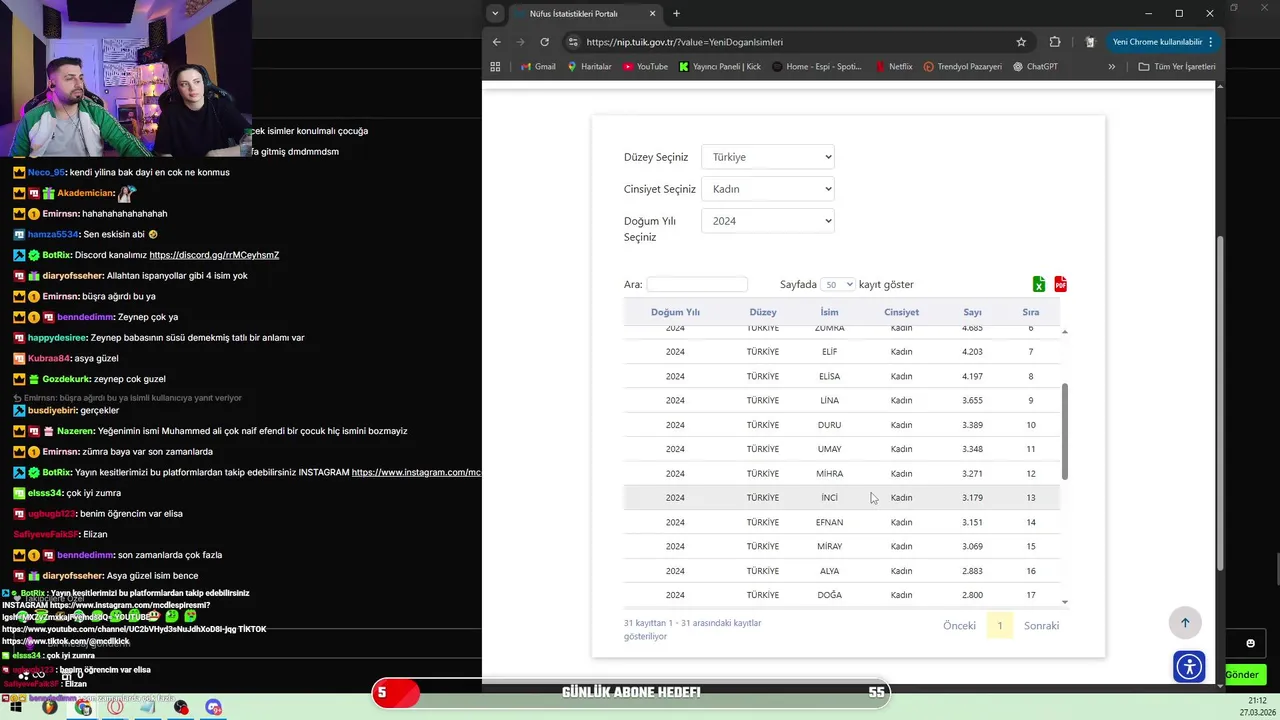Open Yayıncı Paneli Kick bookmark
The width and height of the screenshot is (1280, 720).
pyautogui.click(x=720, y=67)
